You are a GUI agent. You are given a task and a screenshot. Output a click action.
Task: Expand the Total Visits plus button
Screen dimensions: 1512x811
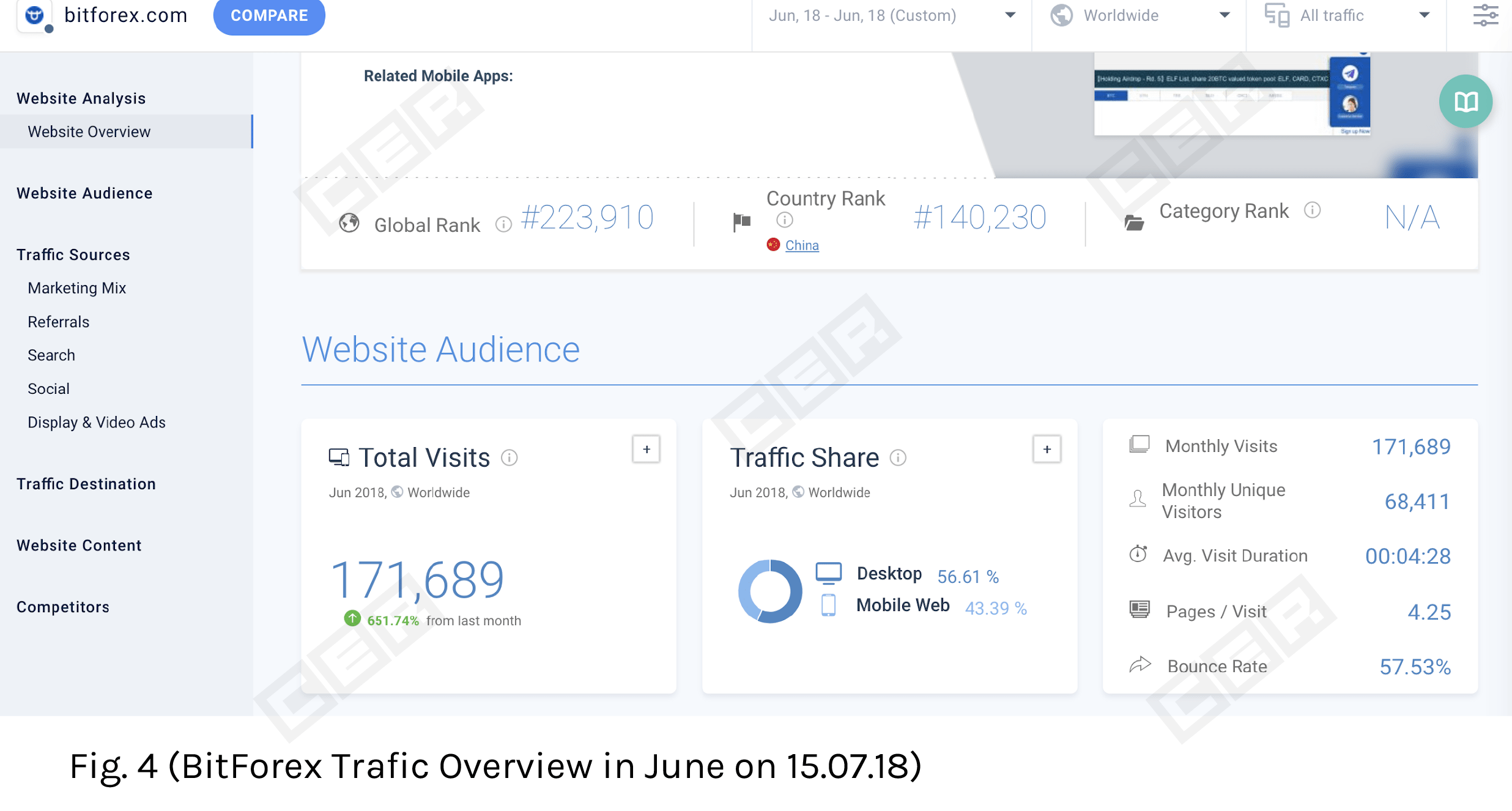pos(646,449)
